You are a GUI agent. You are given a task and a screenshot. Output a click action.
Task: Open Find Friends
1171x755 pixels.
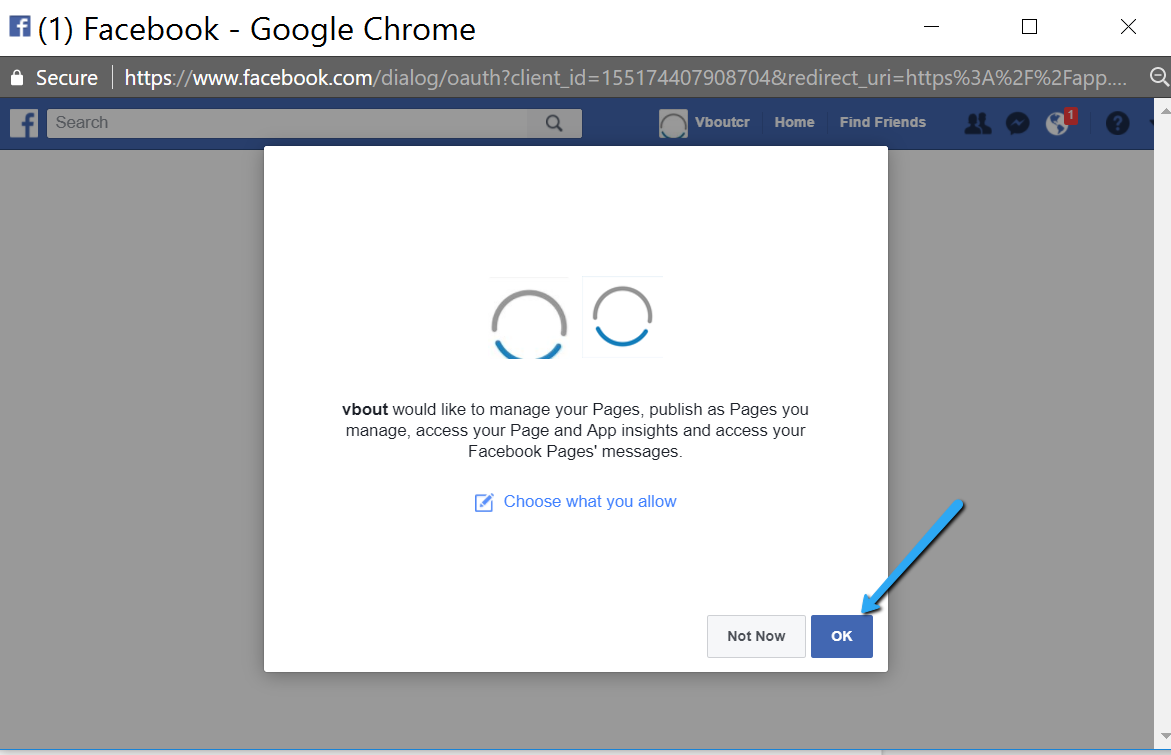coord(882,122)
